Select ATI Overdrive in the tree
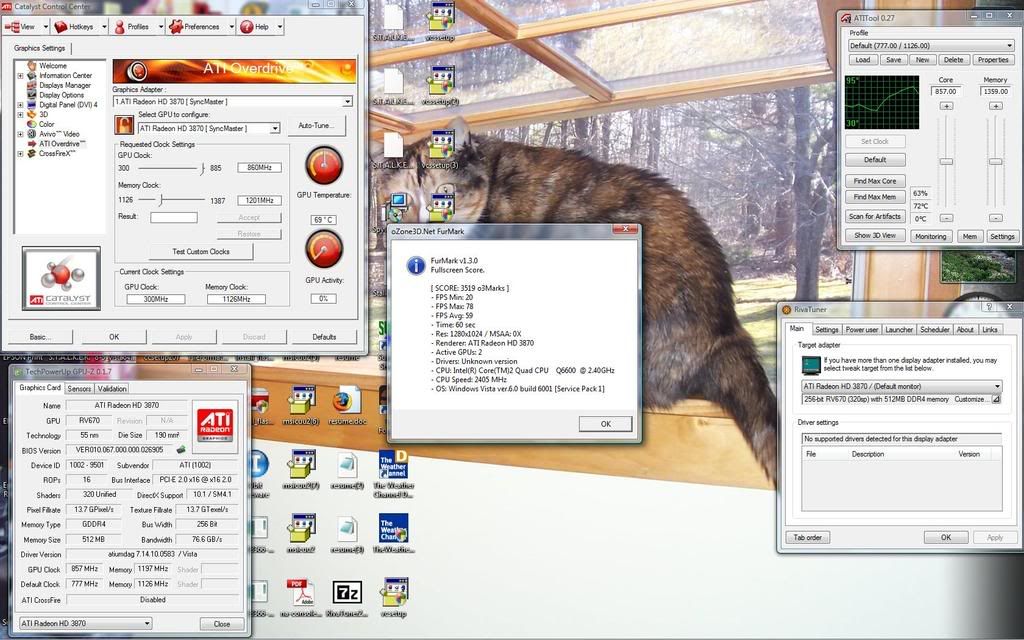 pyautogui.click(x=62, y=144)
